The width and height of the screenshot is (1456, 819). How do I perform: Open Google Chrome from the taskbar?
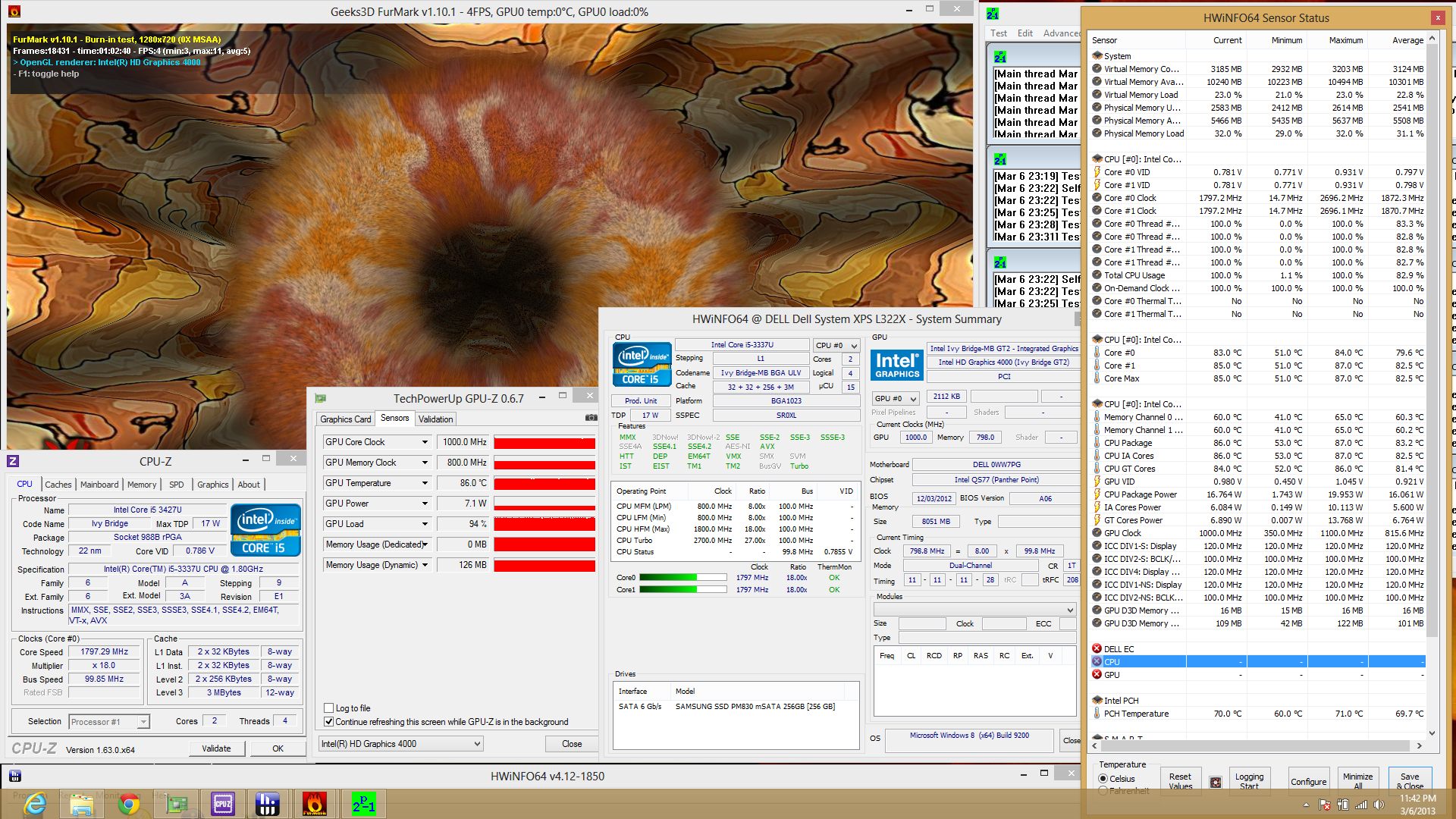[129, 804]
